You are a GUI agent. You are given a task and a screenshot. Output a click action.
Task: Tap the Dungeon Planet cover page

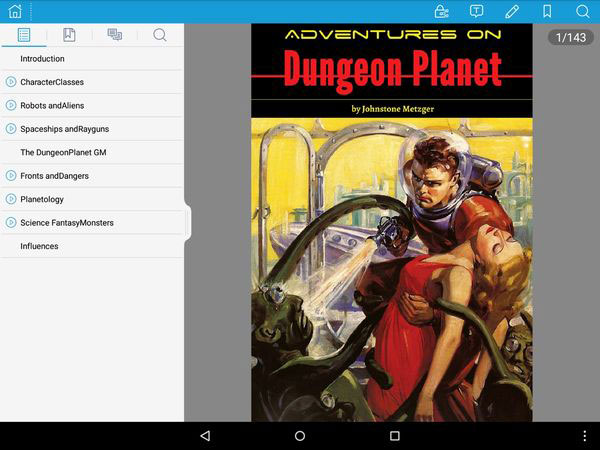coord(391,223)
